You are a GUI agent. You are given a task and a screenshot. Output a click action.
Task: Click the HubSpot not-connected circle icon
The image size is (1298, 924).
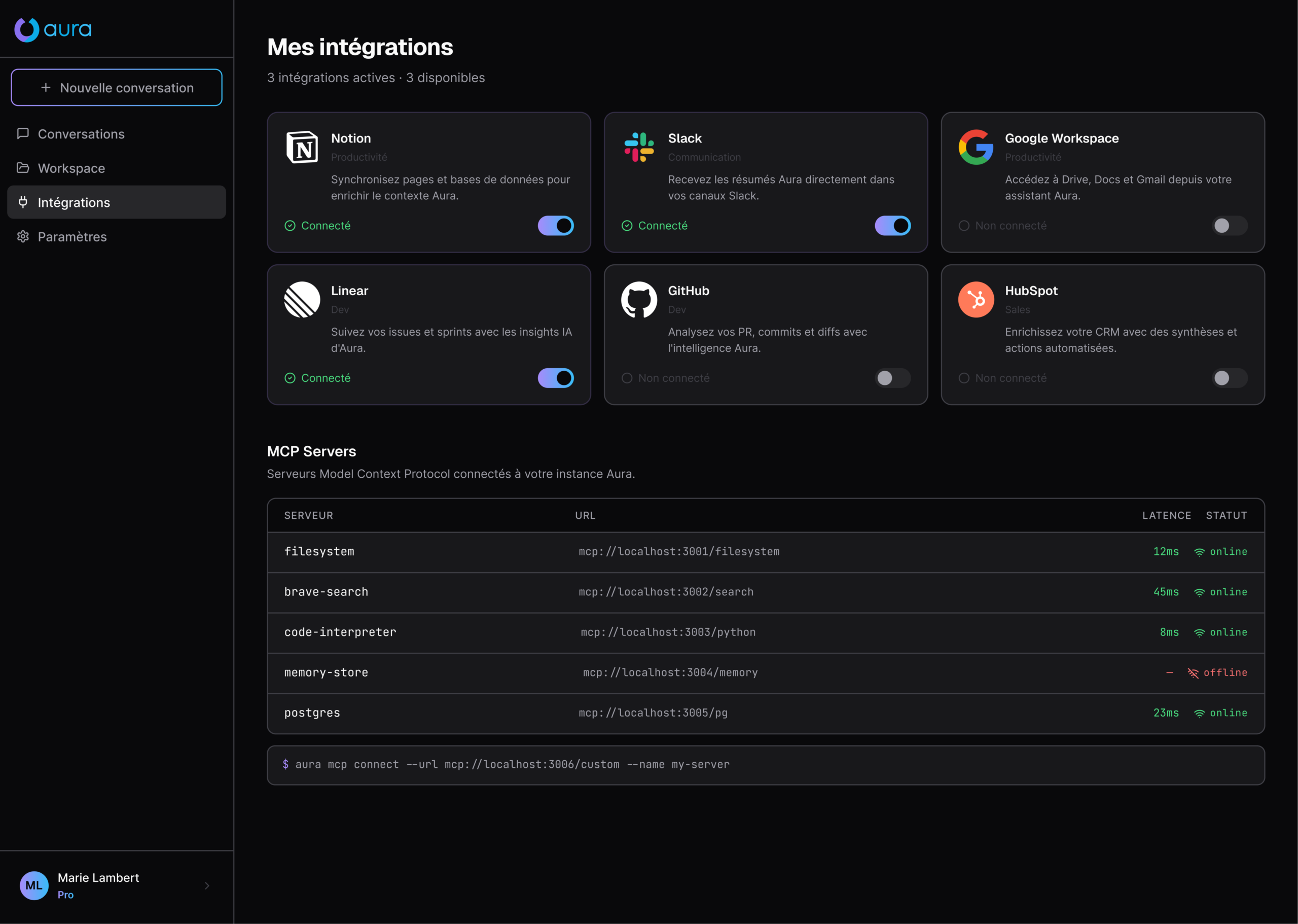click(964, 378)
